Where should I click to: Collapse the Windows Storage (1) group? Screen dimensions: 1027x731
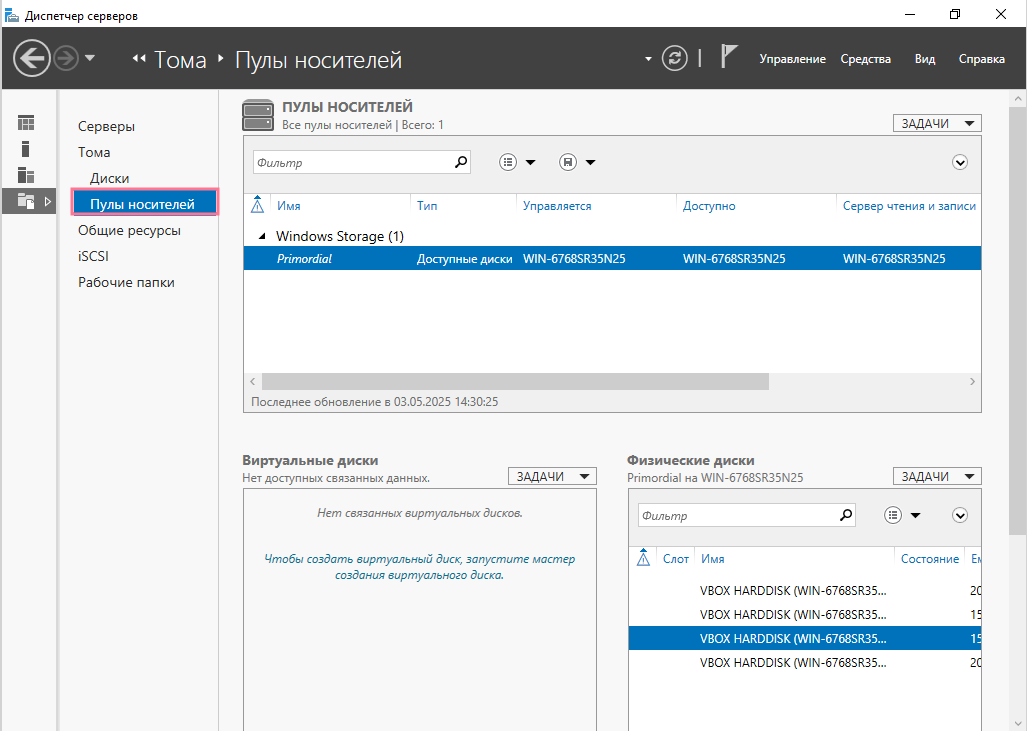tap(263, 237)
